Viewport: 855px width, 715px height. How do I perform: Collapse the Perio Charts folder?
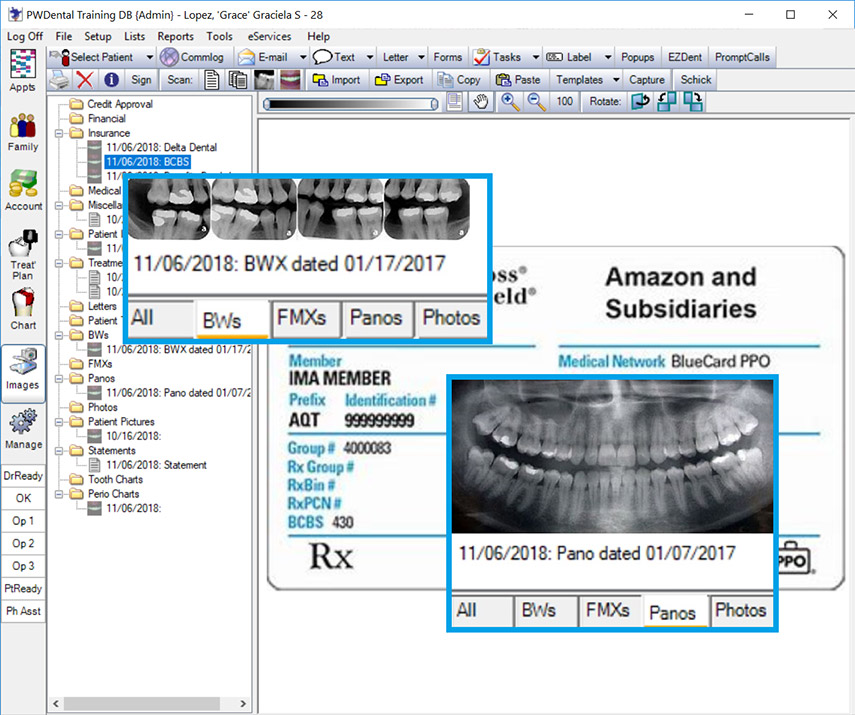click(59, 494)
